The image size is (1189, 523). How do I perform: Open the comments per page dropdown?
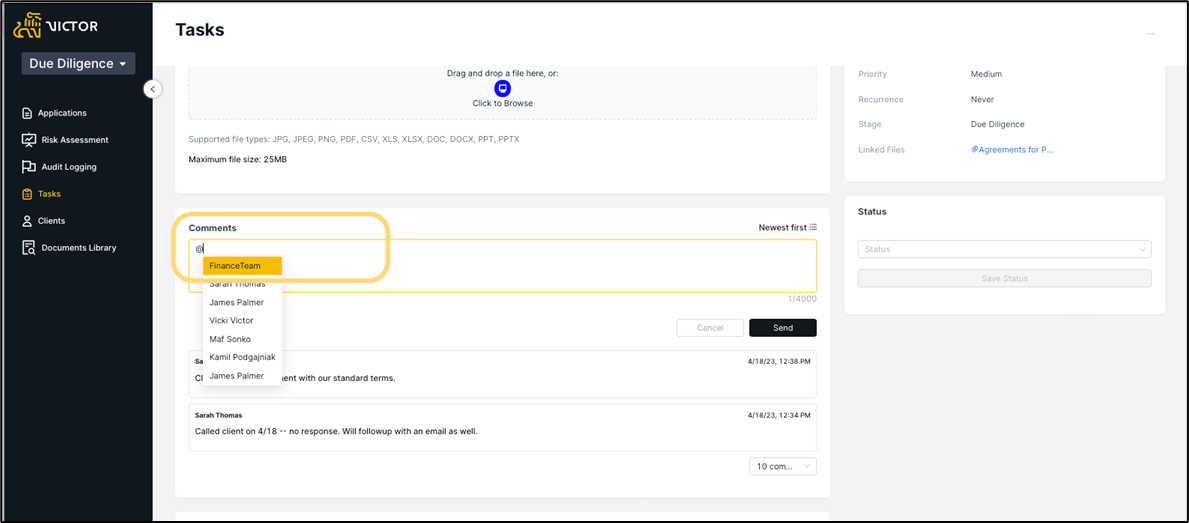coord(783,466)
